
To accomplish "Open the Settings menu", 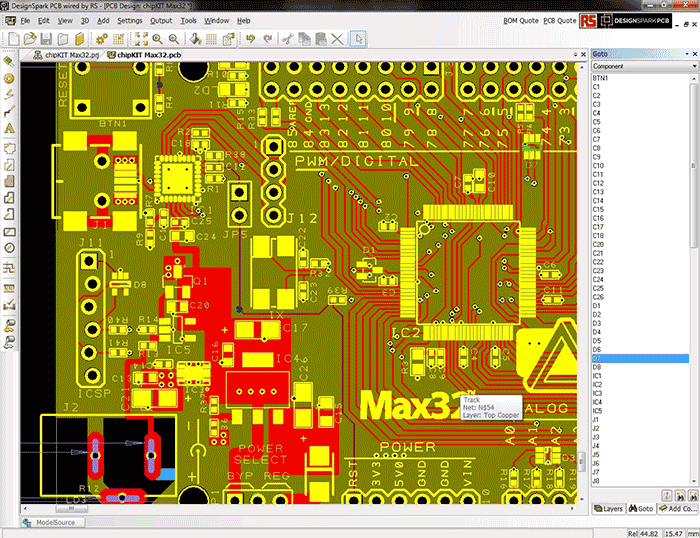I will click(x=129, y=21).
